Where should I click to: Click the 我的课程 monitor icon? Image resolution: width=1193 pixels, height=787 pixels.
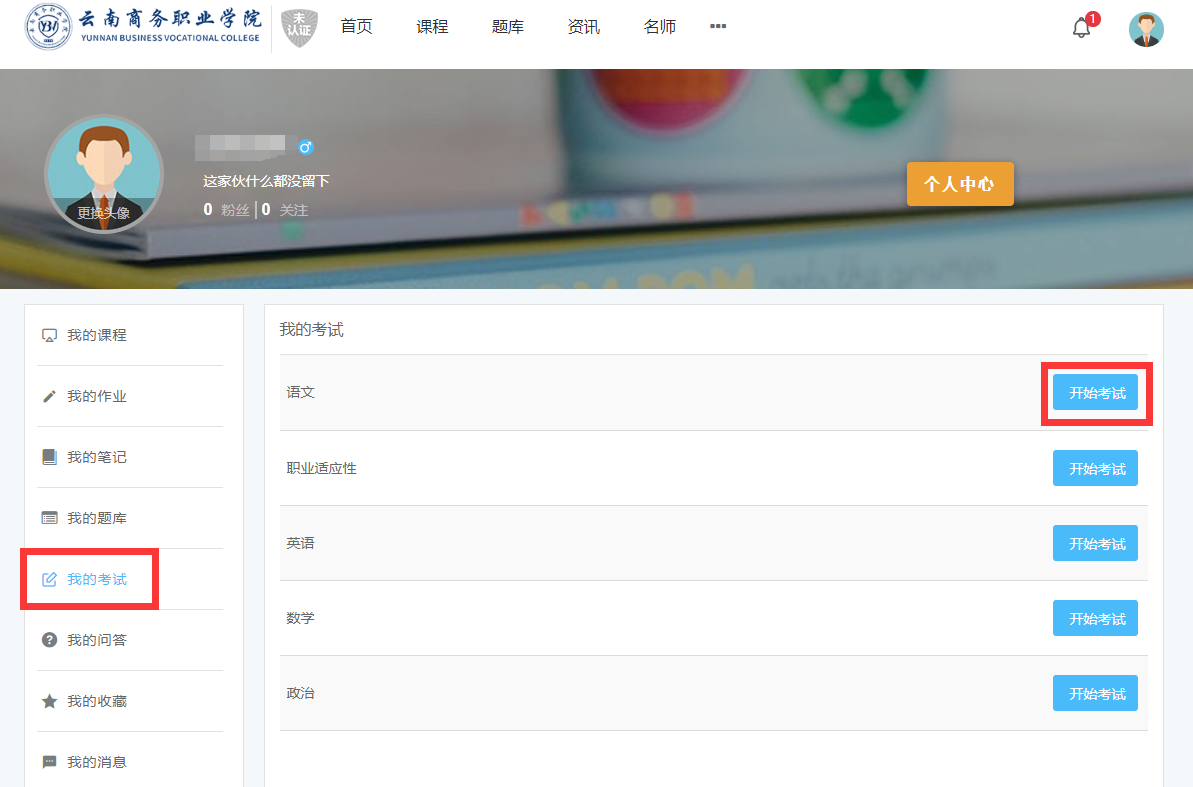coord(49,336)
